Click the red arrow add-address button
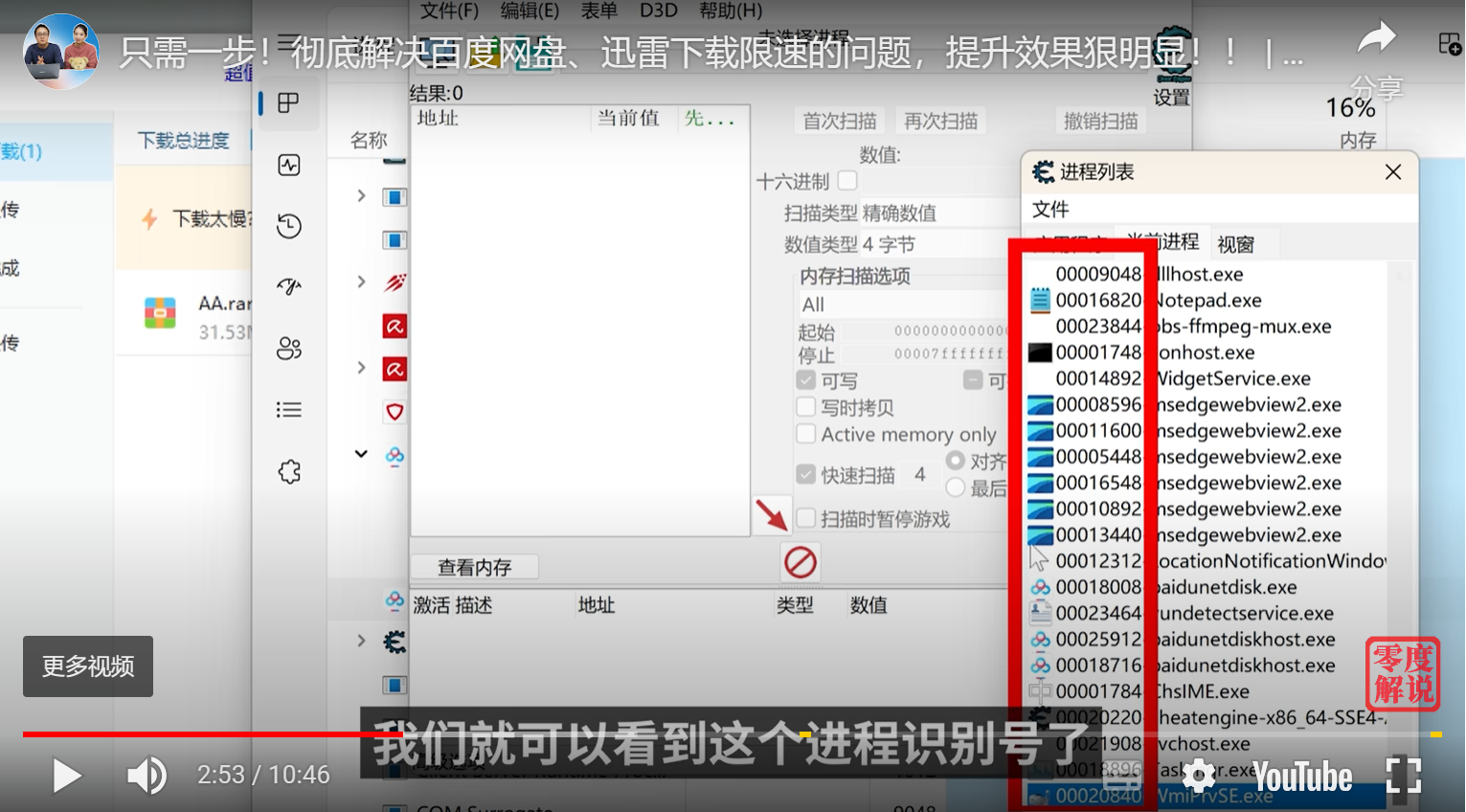Viewport: 1466px width, 812px height. [771, 515]
